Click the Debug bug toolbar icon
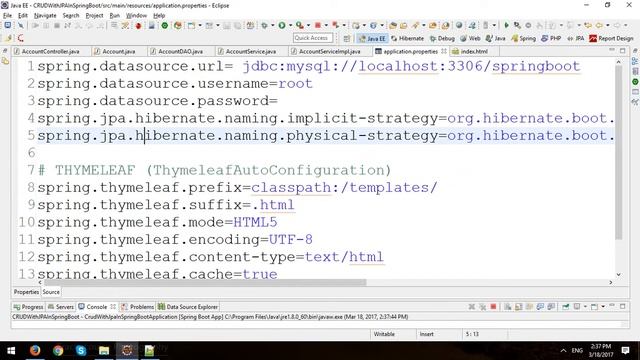Screen dimensions: 640x360 point(264,25)
